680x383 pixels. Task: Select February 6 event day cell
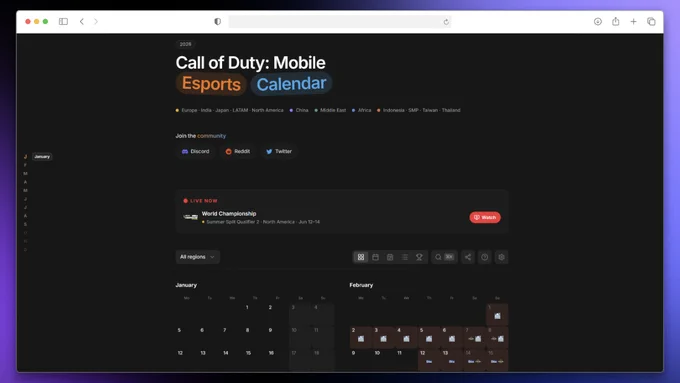(452, 337)
